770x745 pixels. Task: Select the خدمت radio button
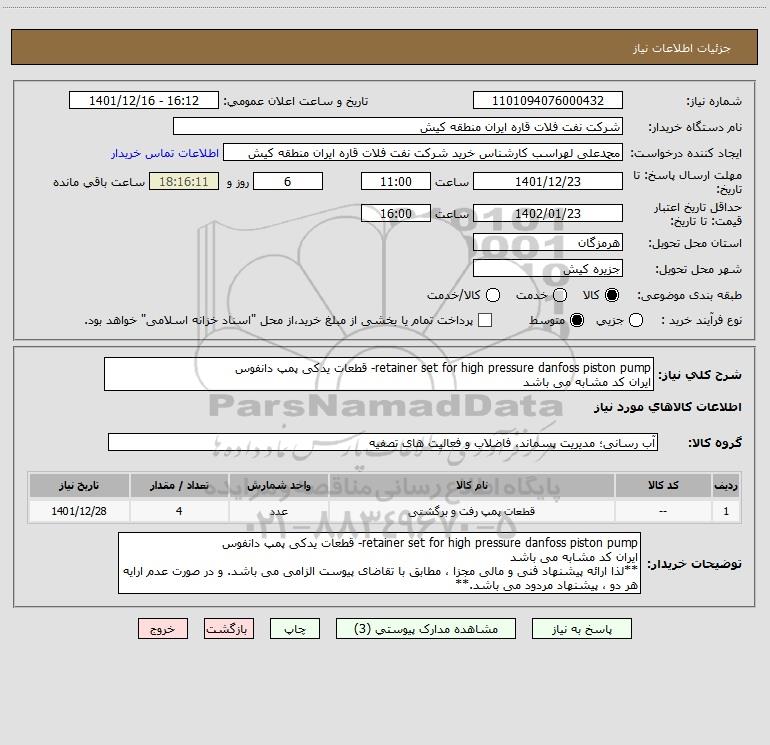click(560, 295)
